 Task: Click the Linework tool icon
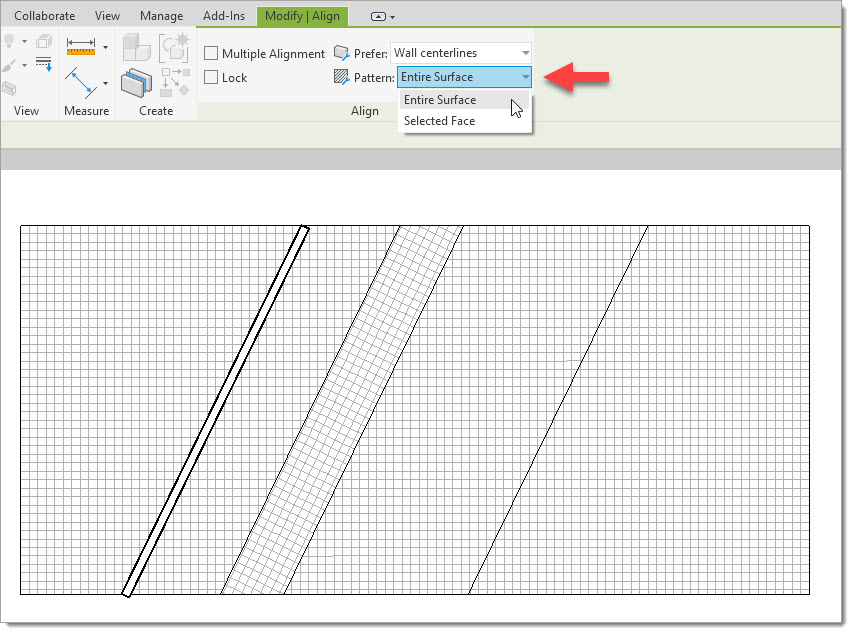click(44, 64)
